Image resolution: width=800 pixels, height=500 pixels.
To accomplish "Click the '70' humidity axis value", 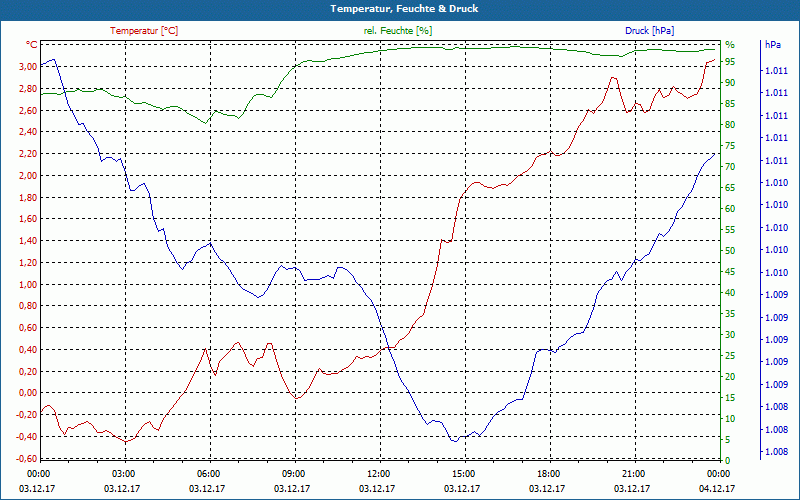I will point(730,167).
